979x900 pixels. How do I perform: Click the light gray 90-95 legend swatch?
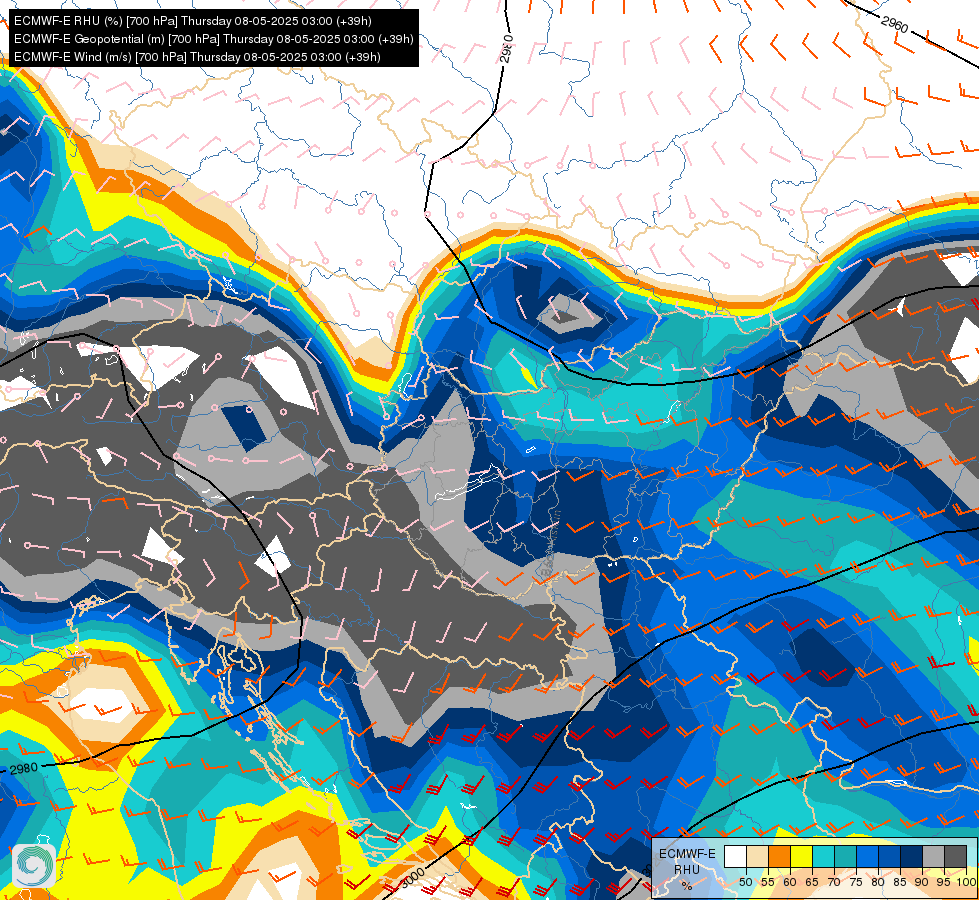pos(933,857)
